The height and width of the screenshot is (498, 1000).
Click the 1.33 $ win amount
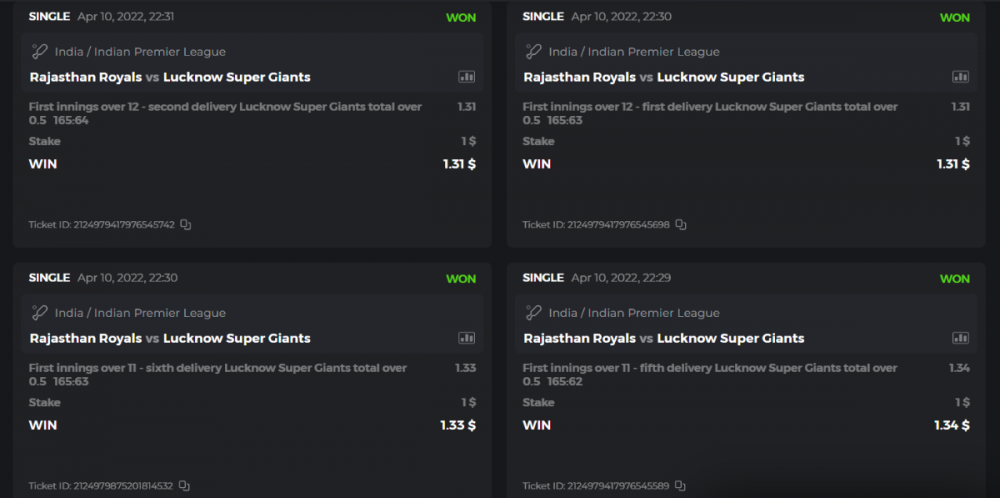tap(458, 425)
